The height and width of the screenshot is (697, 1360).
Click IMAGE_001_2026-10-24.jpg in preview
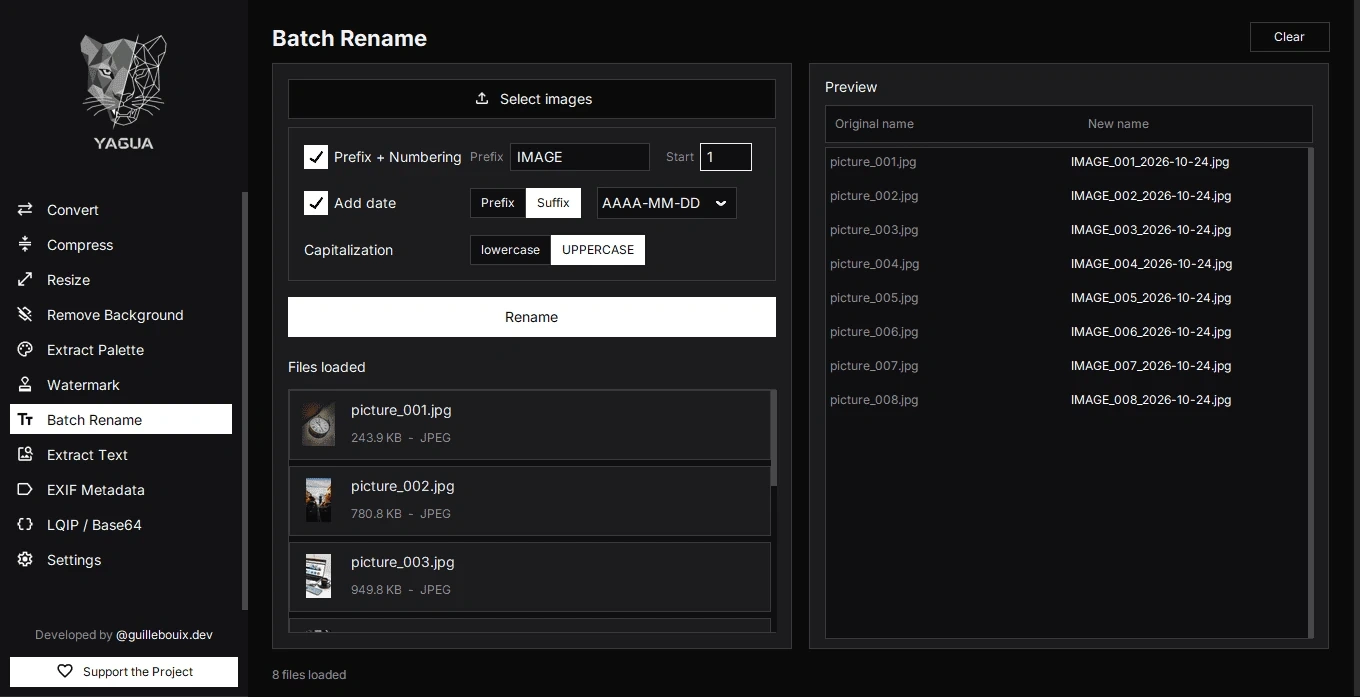pyautogui.click(x=1150, y=162)
